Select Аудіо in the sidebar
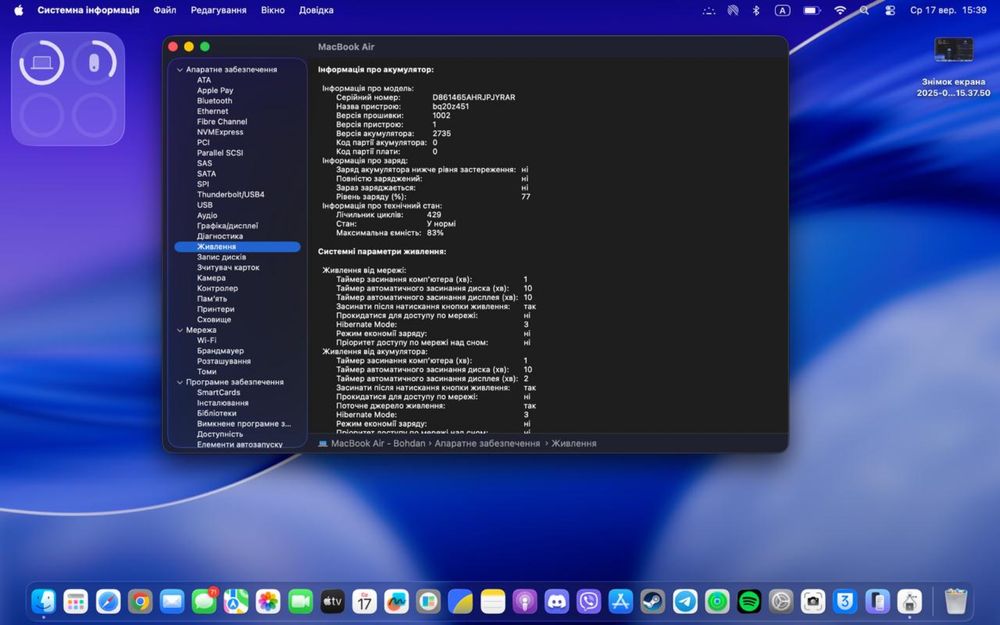This screenshot has height=625, width=1000. [x=207, y=216]
